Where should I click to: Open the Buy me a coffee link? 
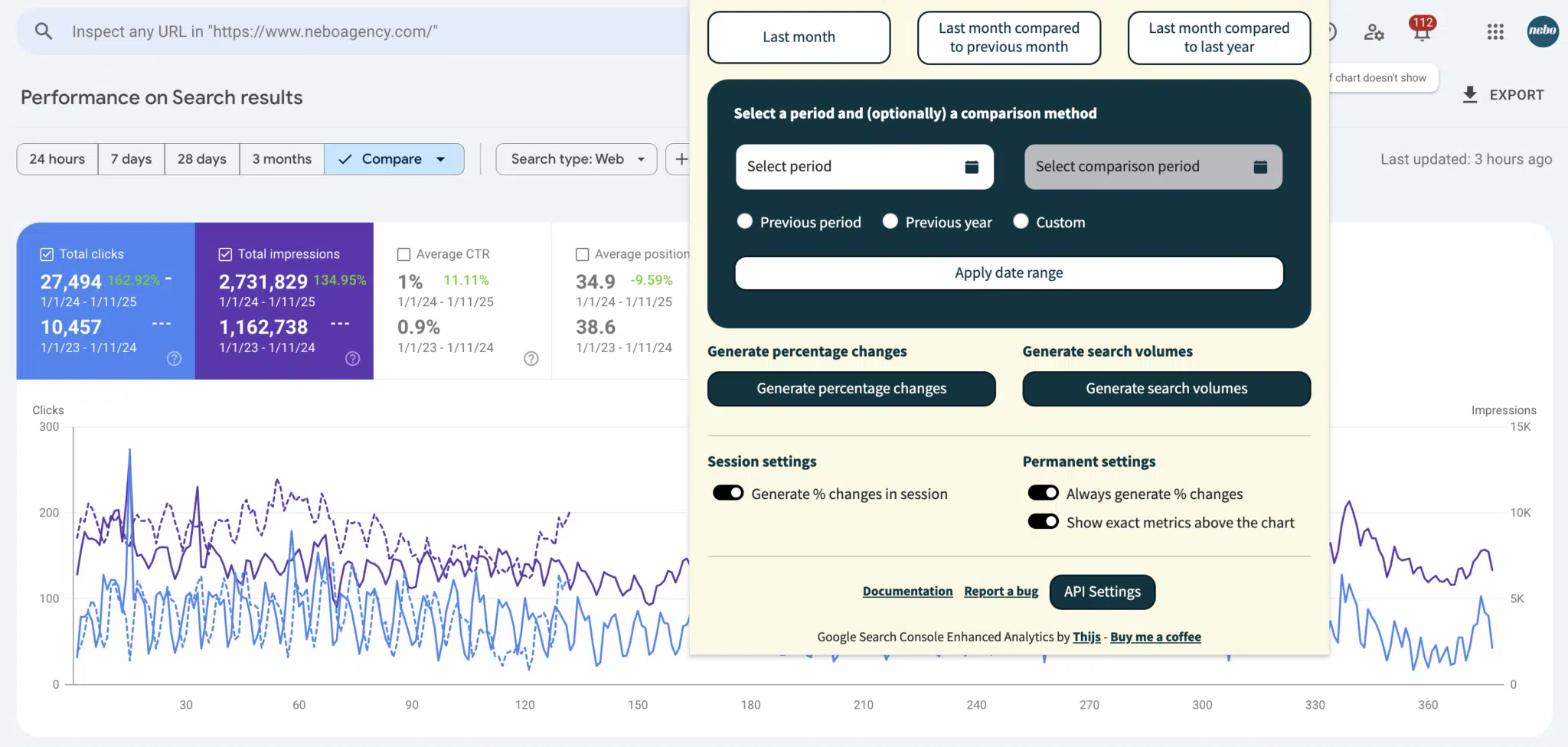[1155, 637]
